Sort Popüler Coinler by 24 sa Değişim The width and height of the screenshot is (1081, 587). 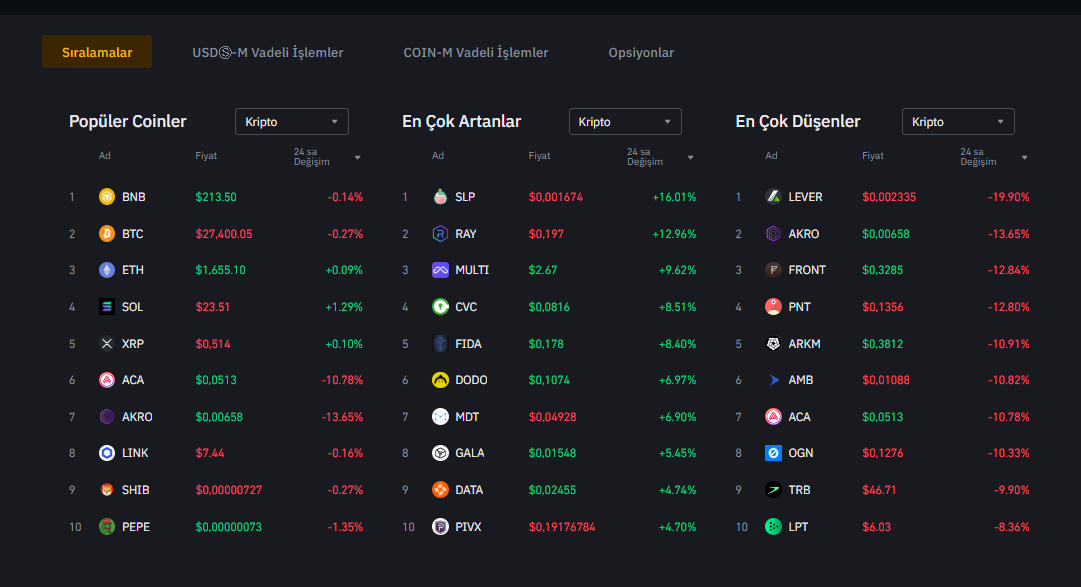357,158
